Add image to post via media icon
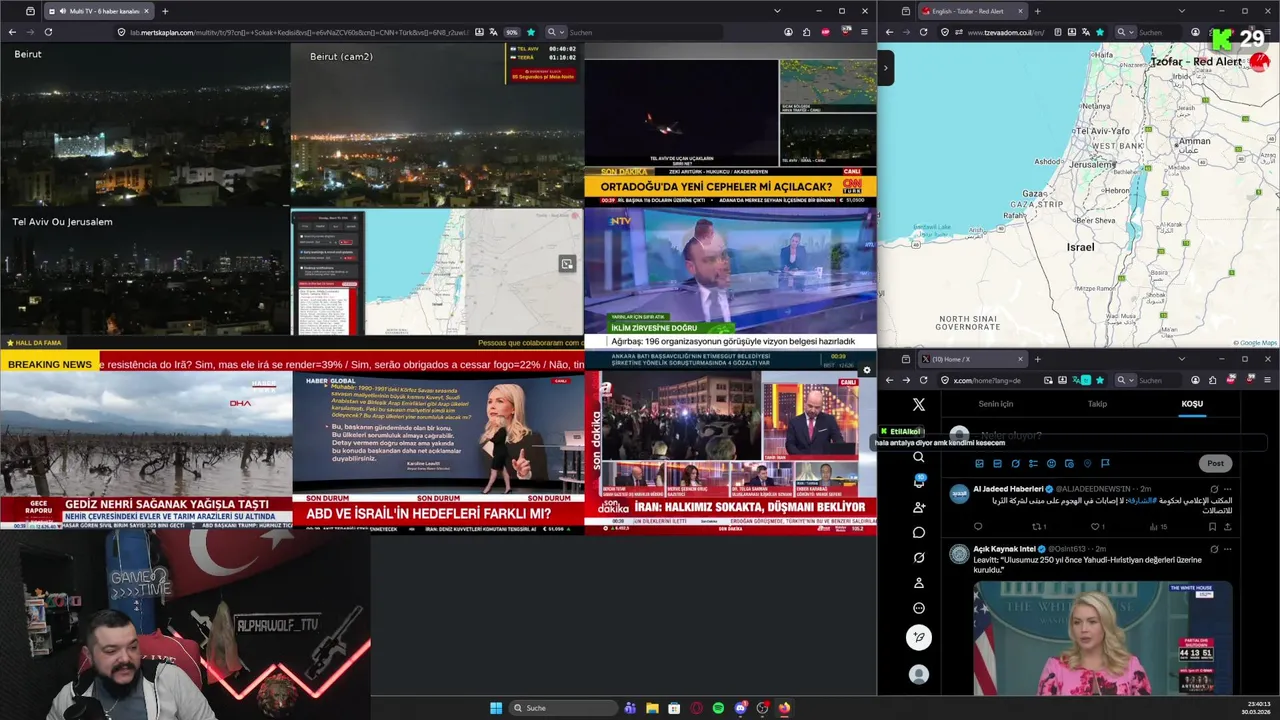The height and width of the screenshot is (720, 1280). click(979, 463)
